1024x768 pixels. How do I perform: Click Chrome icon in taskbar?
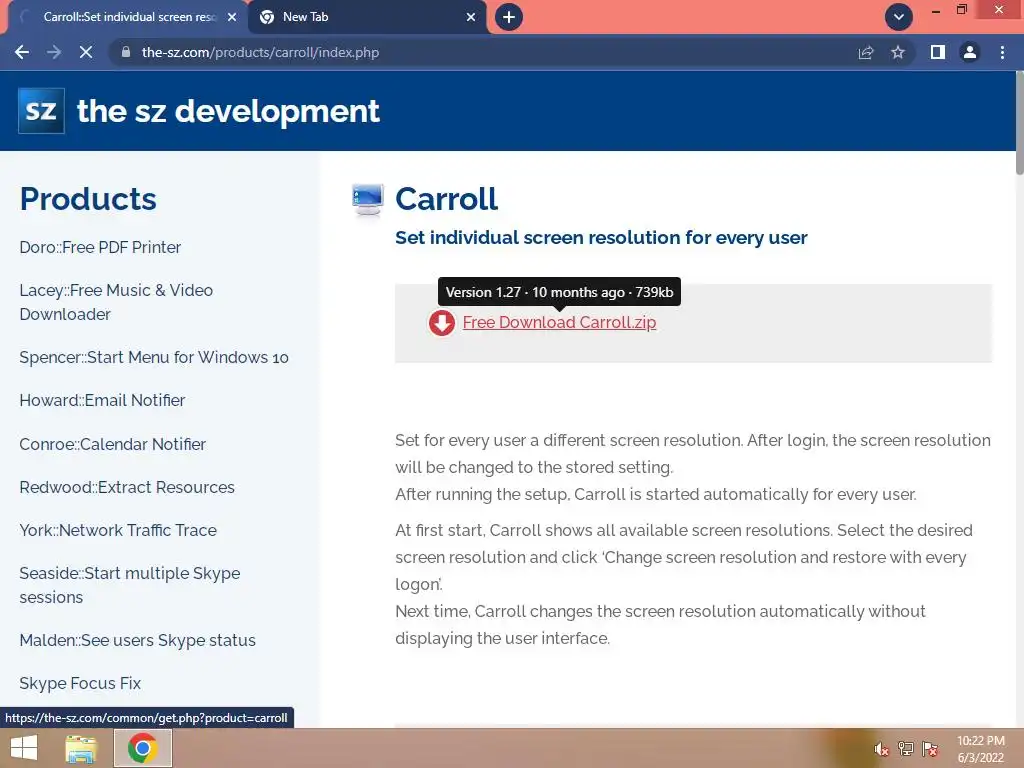pyautogui.click(x=142, y=748)
